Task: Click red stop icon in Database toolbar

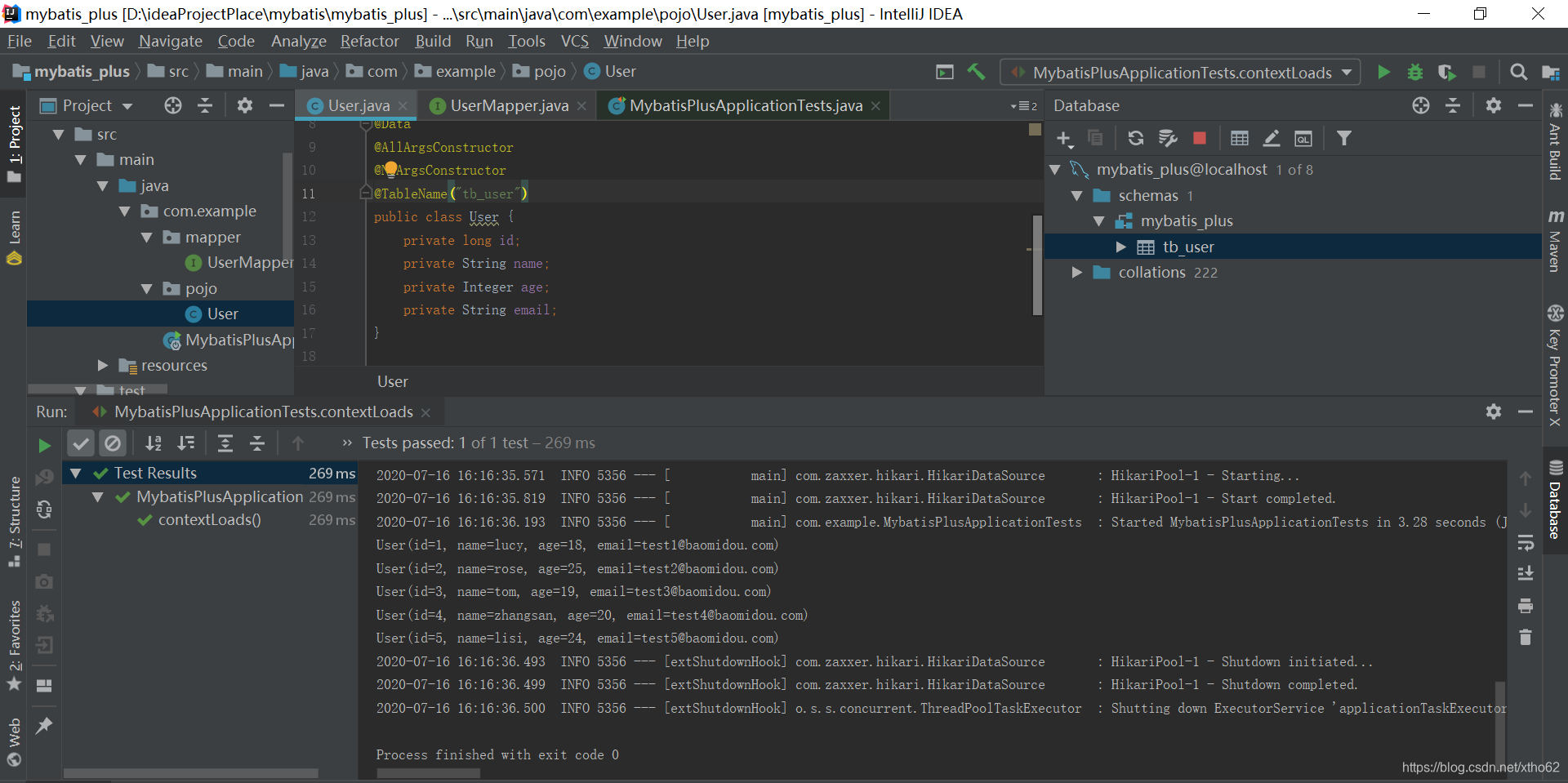Action: [1199, 138]
